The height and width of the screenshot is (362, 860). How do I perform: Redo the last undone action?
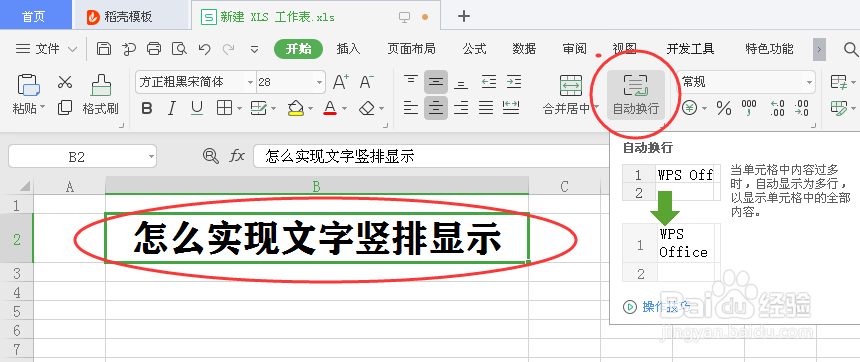pos(229,49)
